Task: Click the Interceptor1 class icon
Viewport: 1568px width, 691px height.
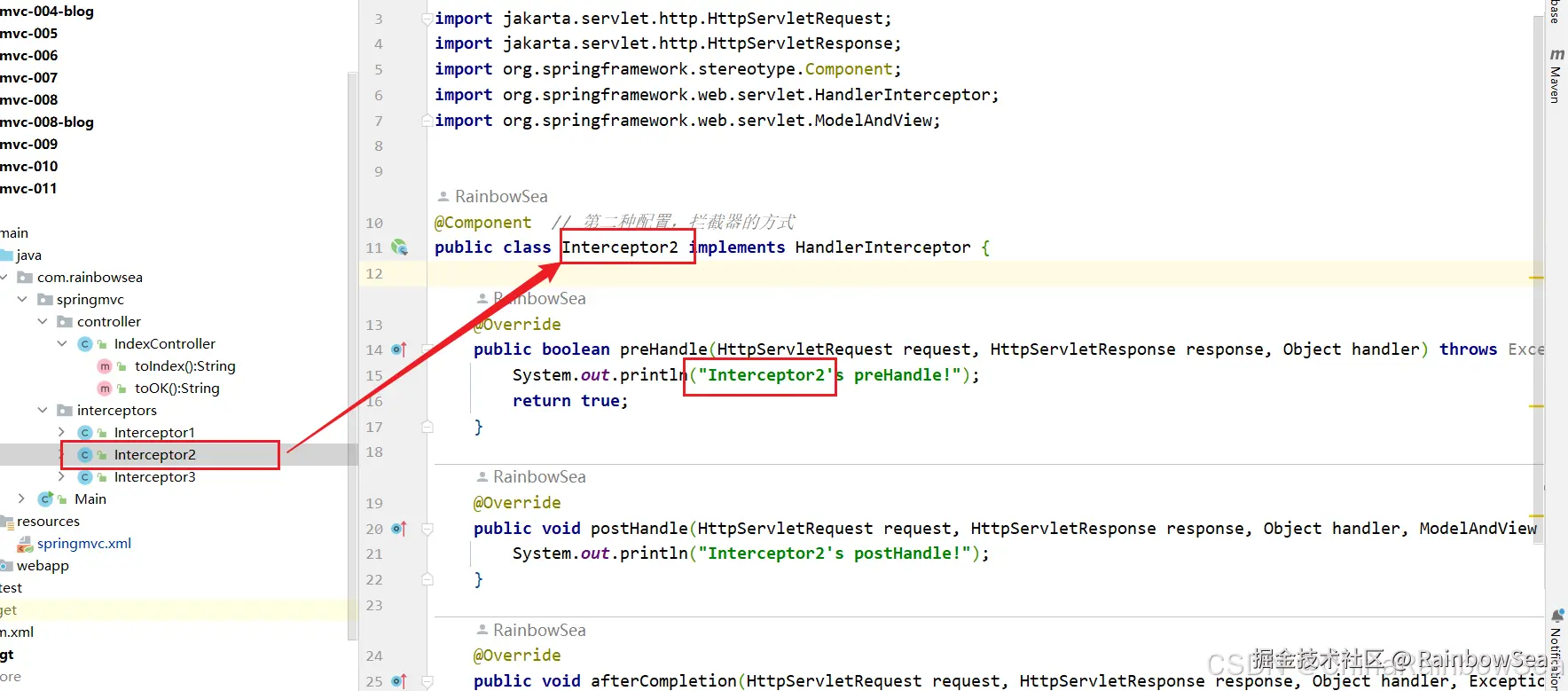Action: pyautogui.click(x=85, y=433)
